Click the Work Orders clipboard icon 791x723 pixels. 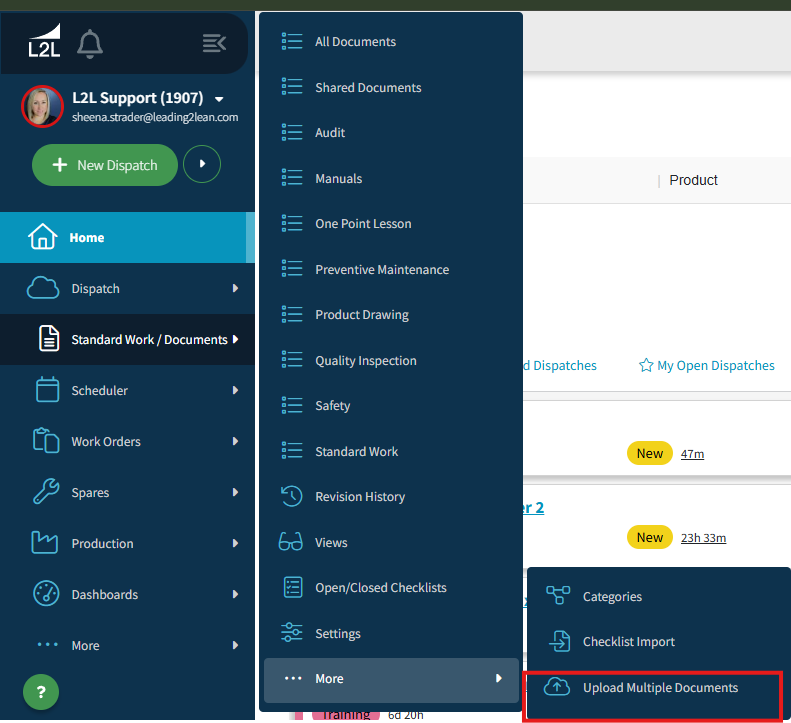click(46, 440)
